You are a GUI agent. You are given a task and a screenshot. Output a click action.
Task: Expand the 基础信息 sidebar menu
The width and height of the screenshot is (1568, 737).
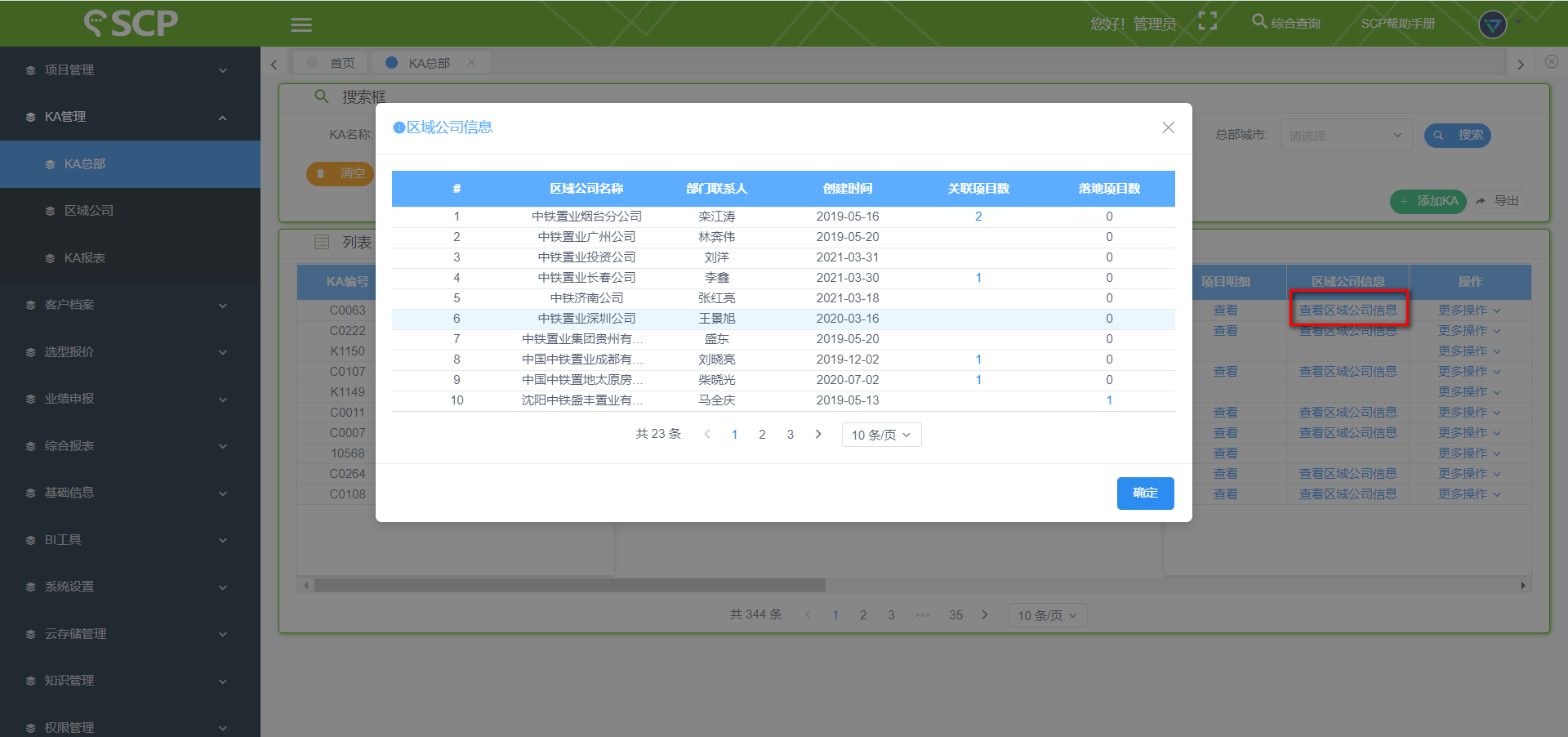[130, 493]
